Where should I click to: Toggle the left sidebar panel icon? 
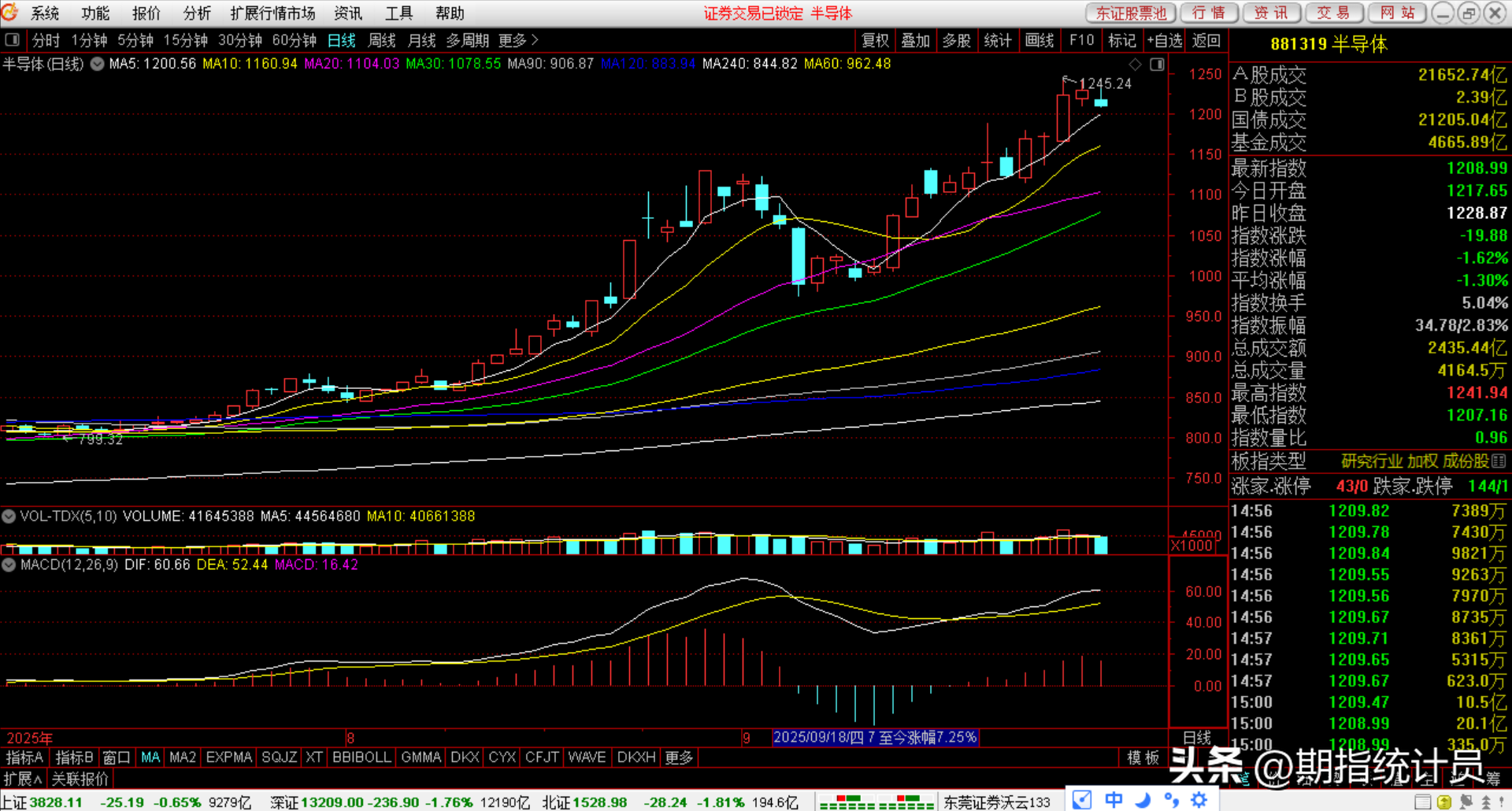[12, 40]
